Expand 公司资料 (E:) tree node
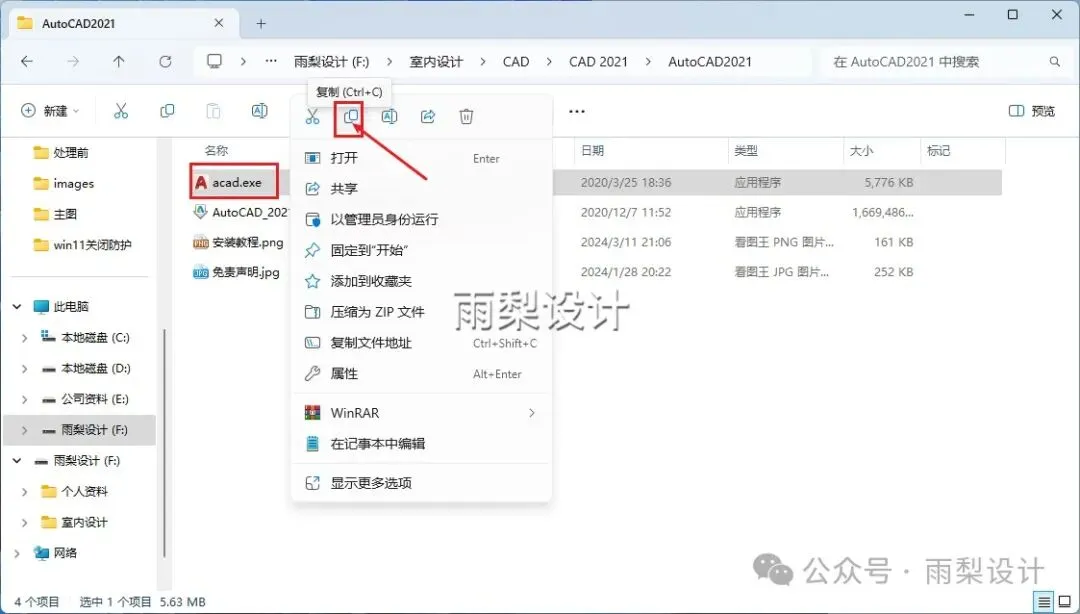The width and height of the screenshot is (1080, 614). point(25,399)
